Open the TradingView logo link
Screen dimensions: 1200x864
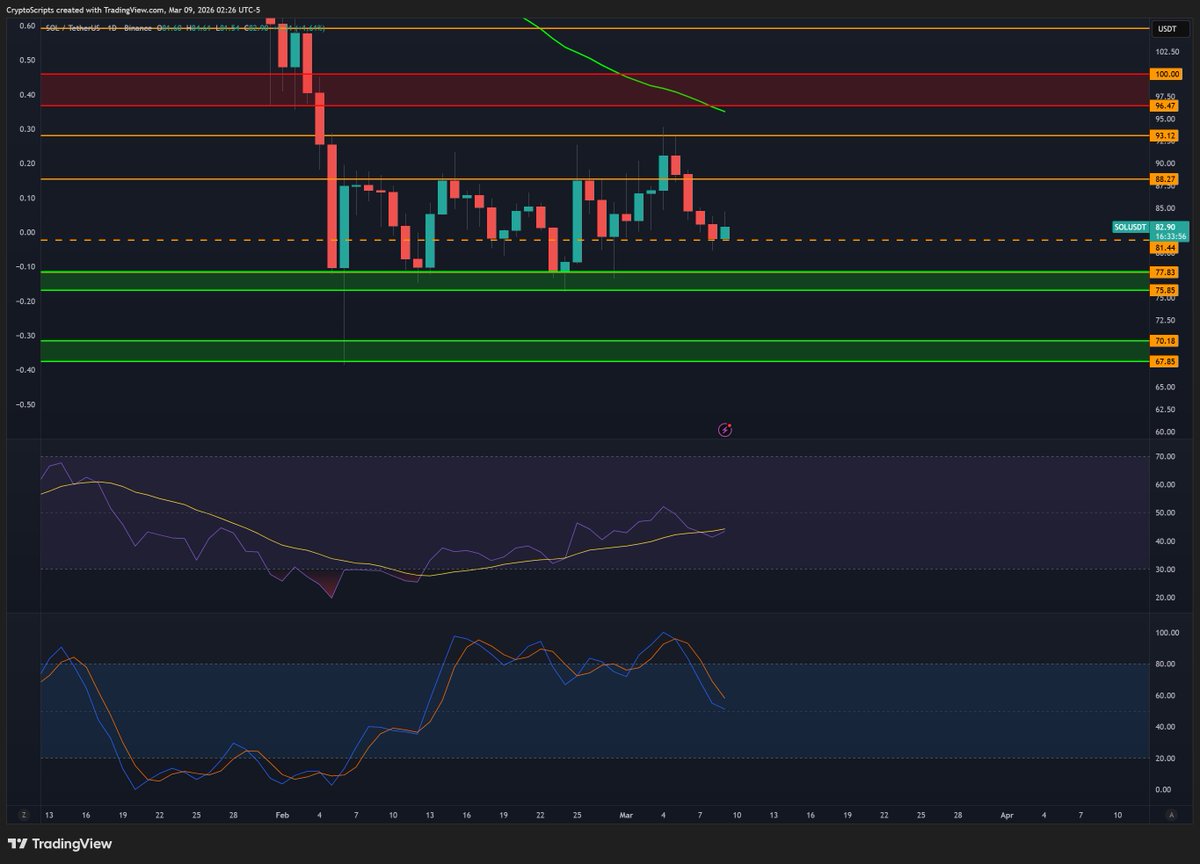click(x=60, y=844)
